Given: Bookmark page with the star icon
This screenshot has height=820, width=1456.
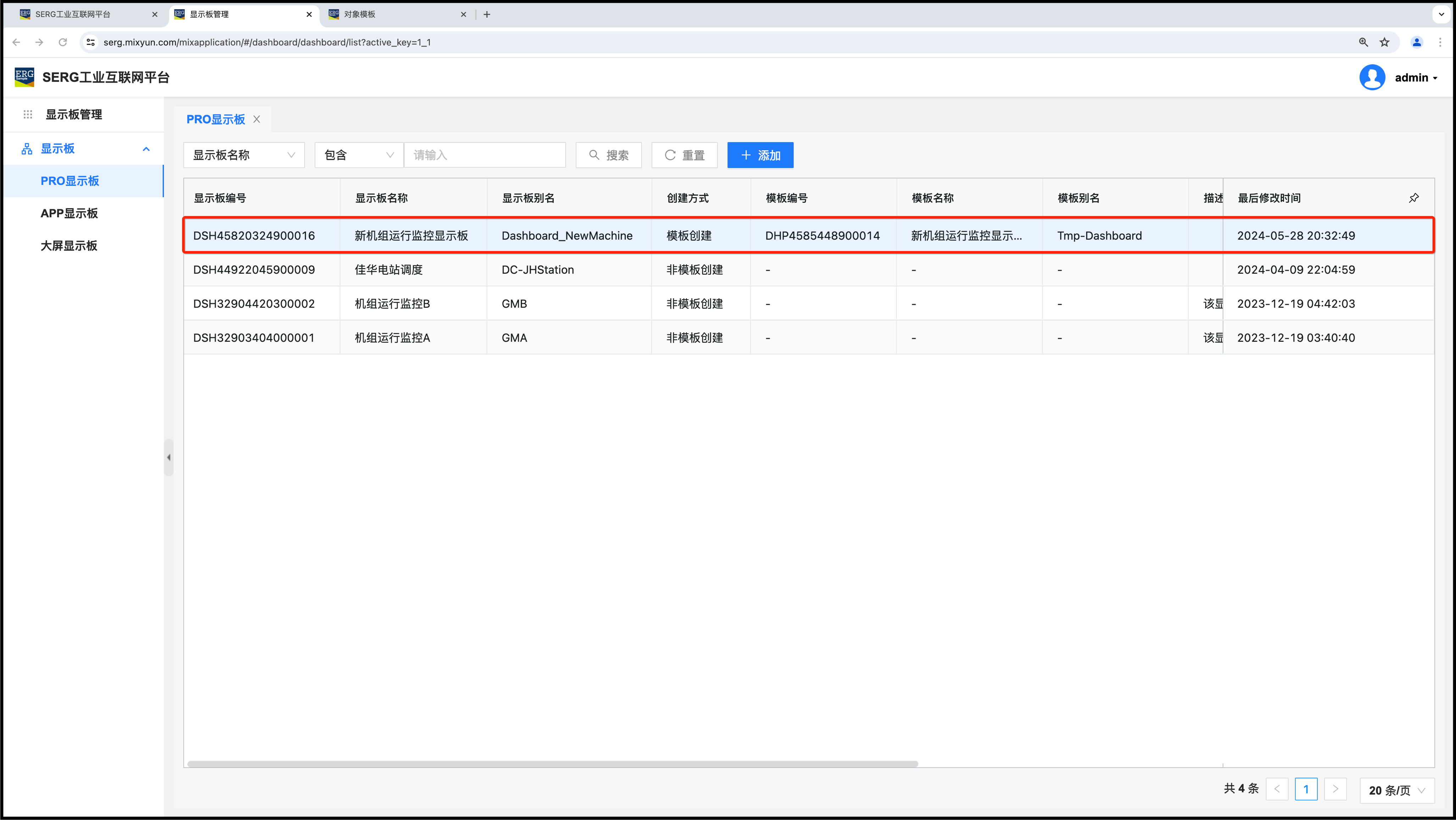Looking at the screenshot, I should click(x=1384, y=43).
